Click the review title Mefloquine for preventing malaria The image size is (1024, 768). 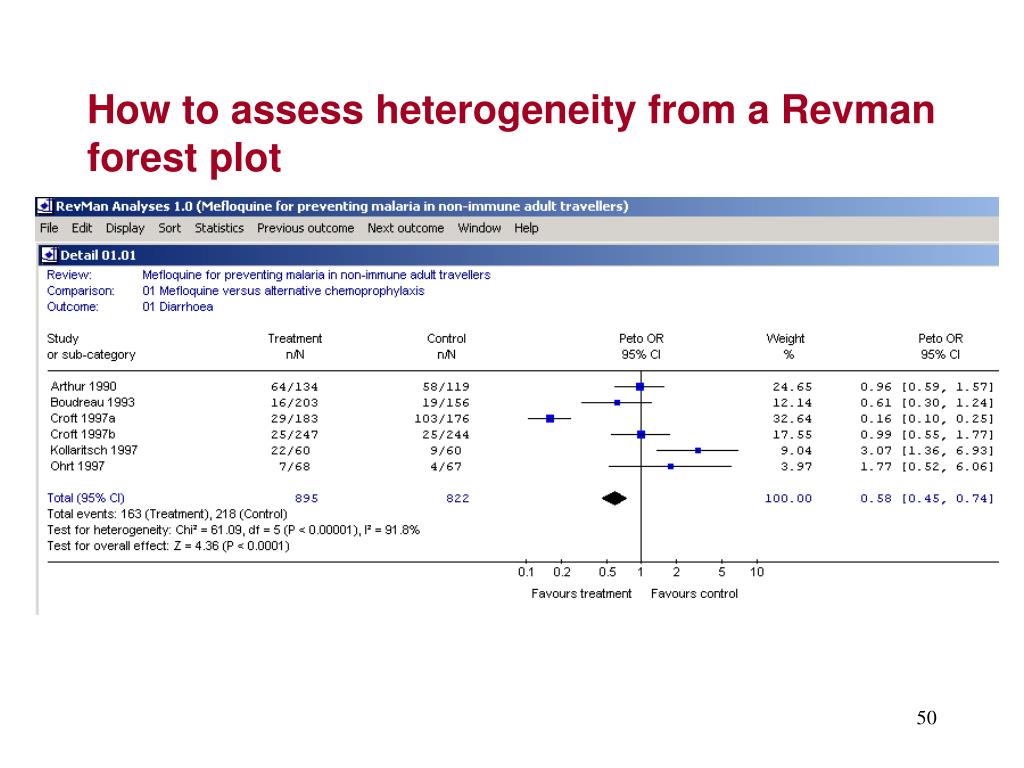pyautogui.click(x=316, y=275)
